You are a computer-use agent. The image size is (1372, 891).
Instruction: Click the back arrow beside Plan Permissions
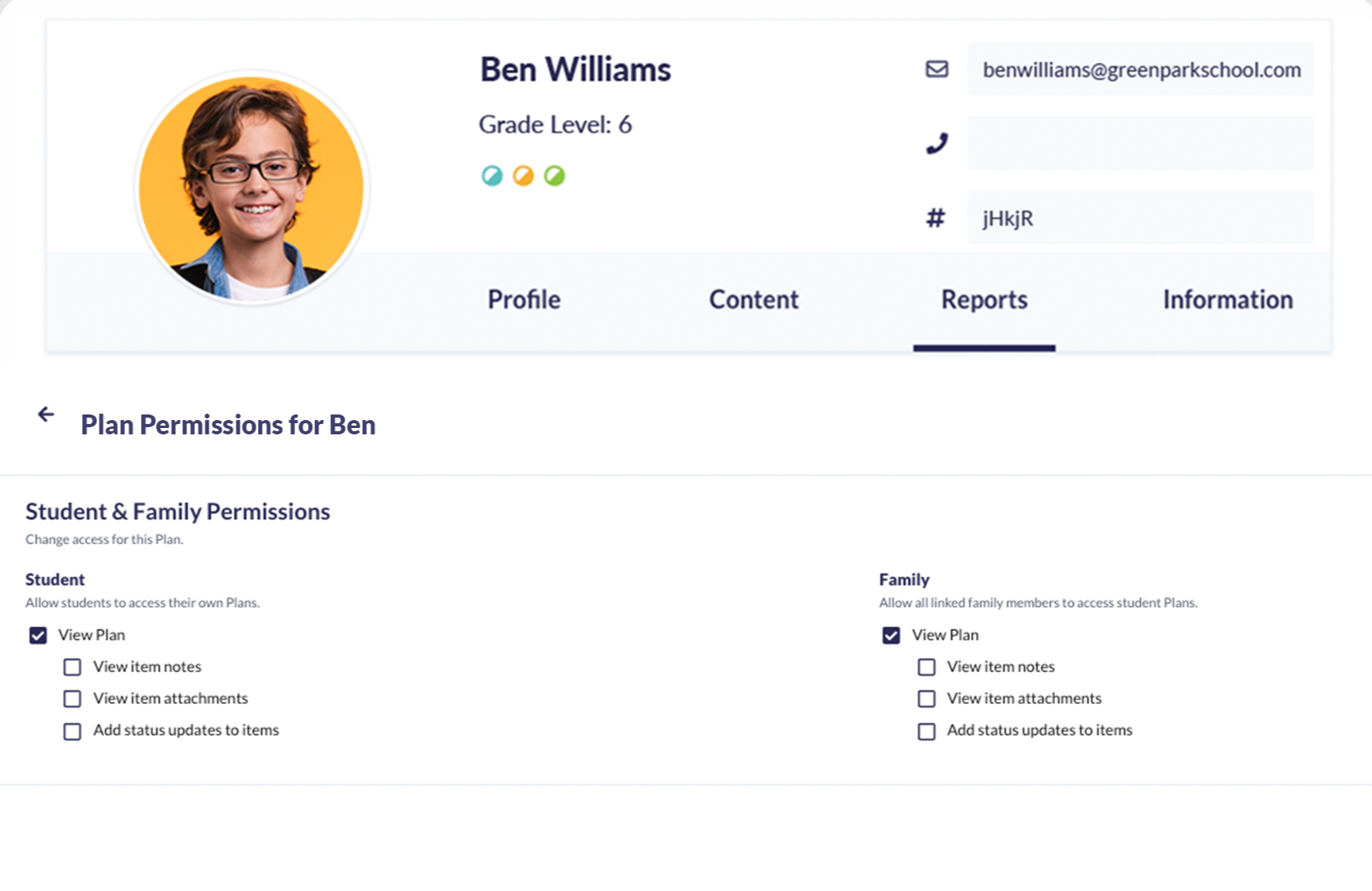tap(46, 414)
